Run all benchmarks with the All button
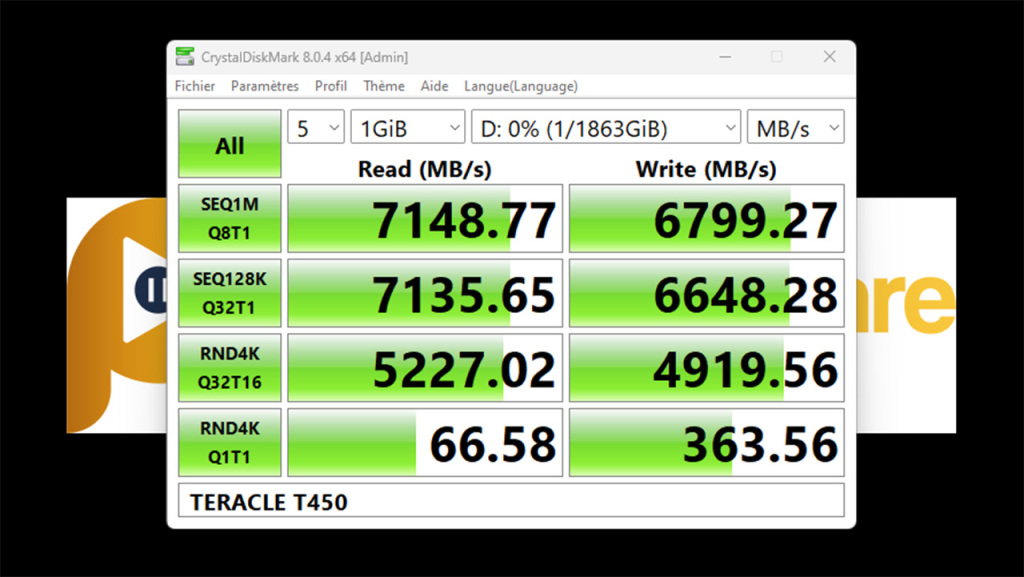1024x577 pixels. [230, 144]
